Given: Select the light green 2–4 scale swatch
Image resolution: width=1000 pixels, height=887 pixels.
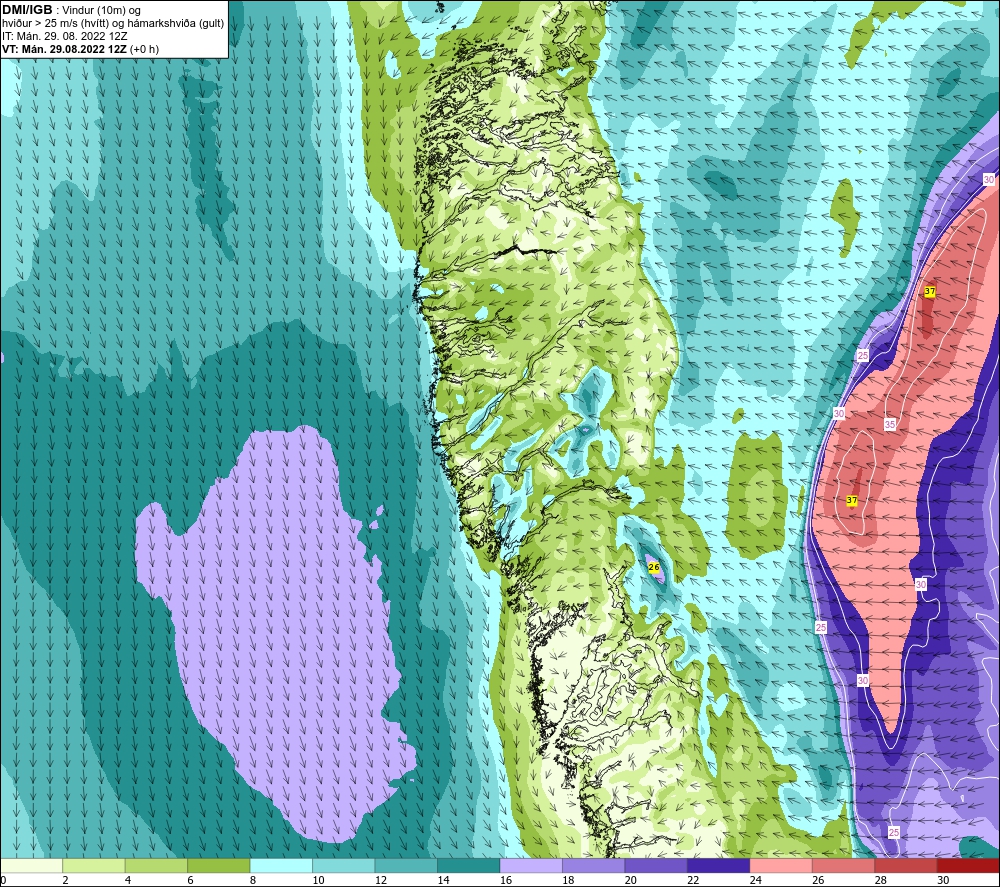Looking at the screenshot, I should (x=94, y=865).
